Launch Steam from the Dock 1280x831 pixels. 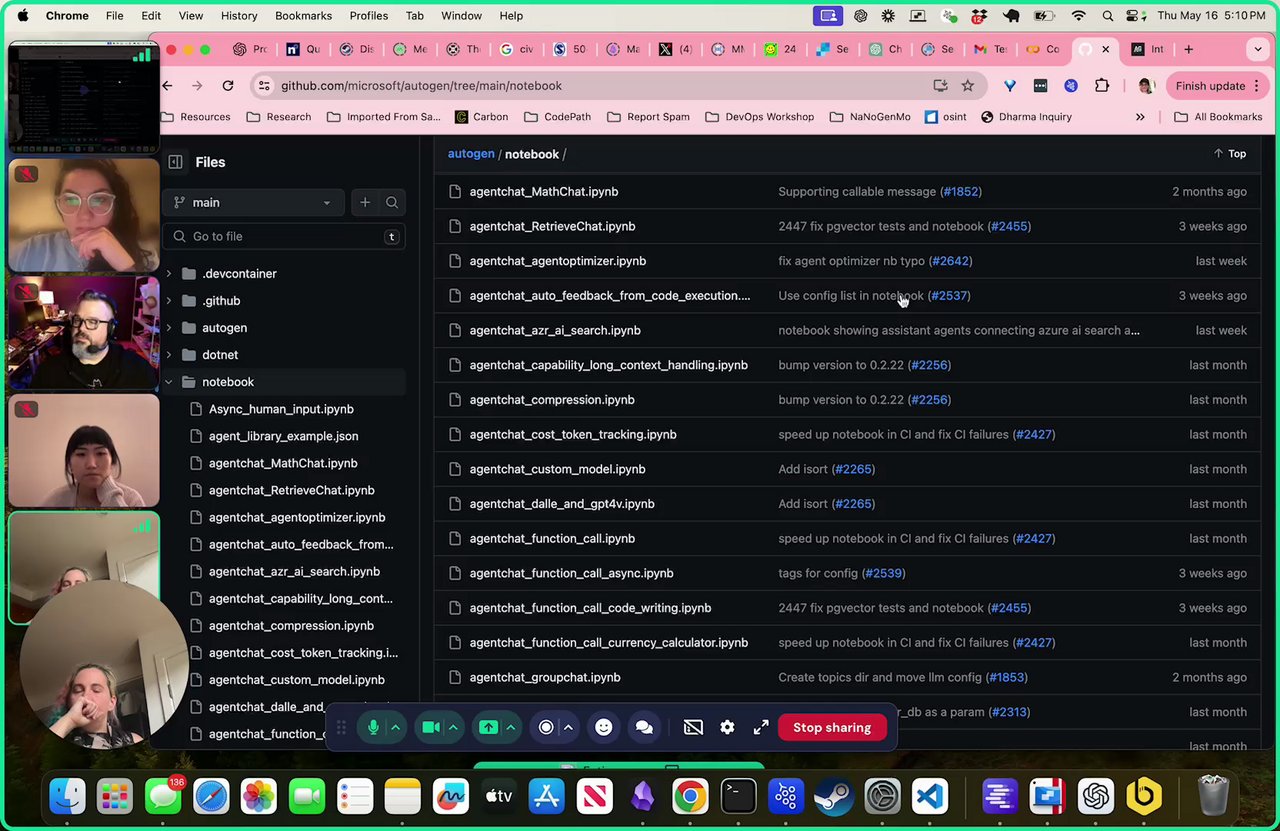(834, 796)
